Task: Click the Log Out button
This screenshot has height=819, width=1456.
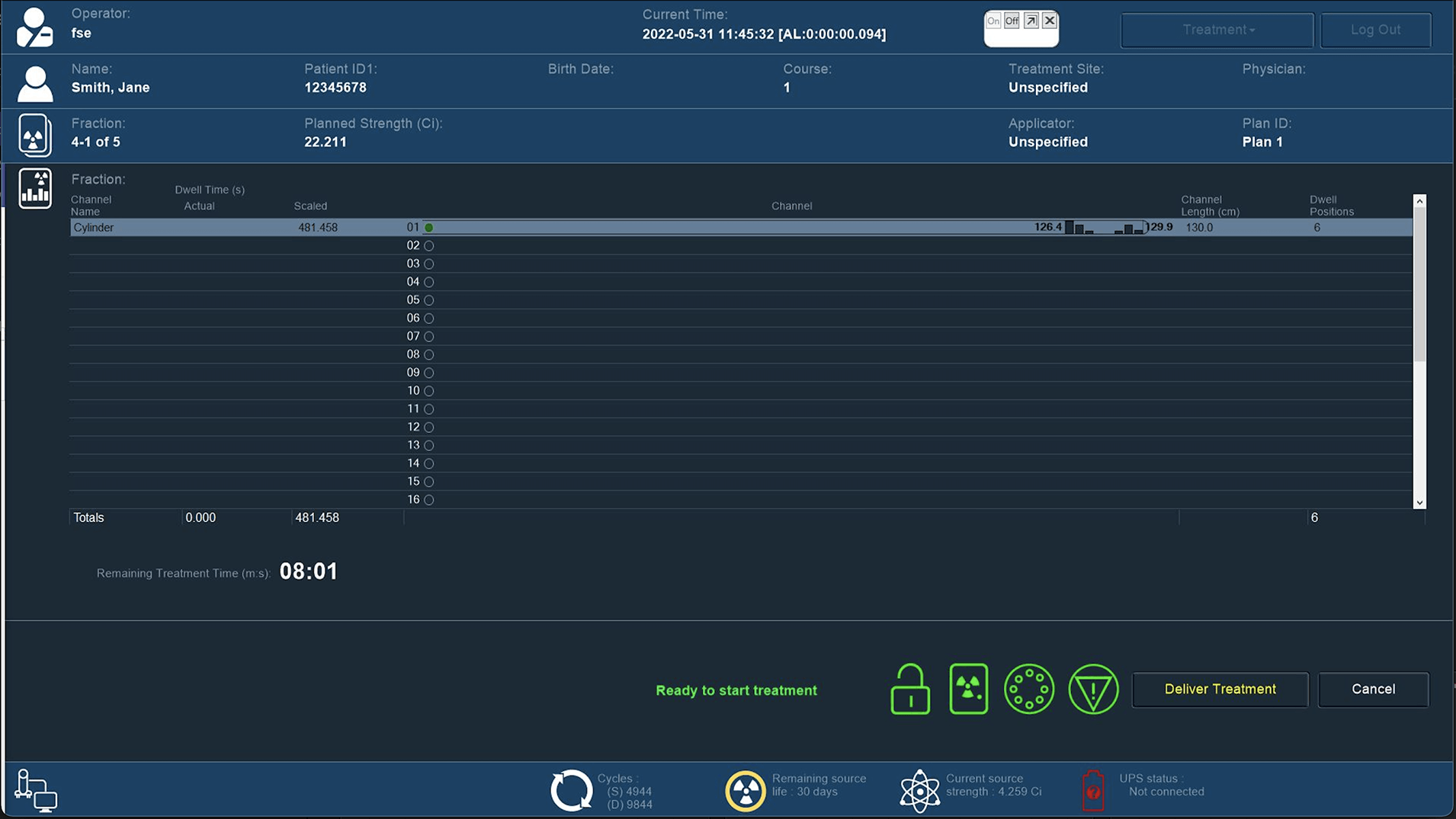Action: [x=1375, y=30]
